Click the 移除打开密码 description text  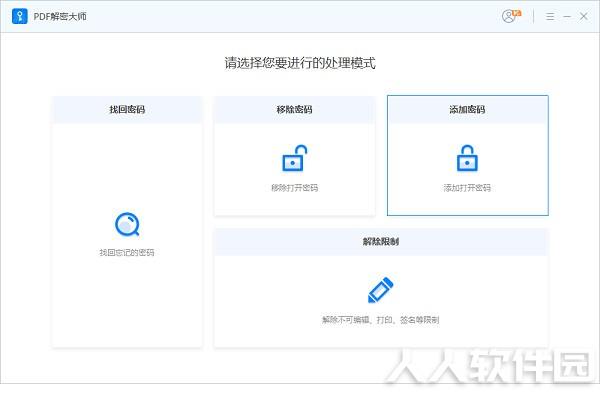click(295, 188)
